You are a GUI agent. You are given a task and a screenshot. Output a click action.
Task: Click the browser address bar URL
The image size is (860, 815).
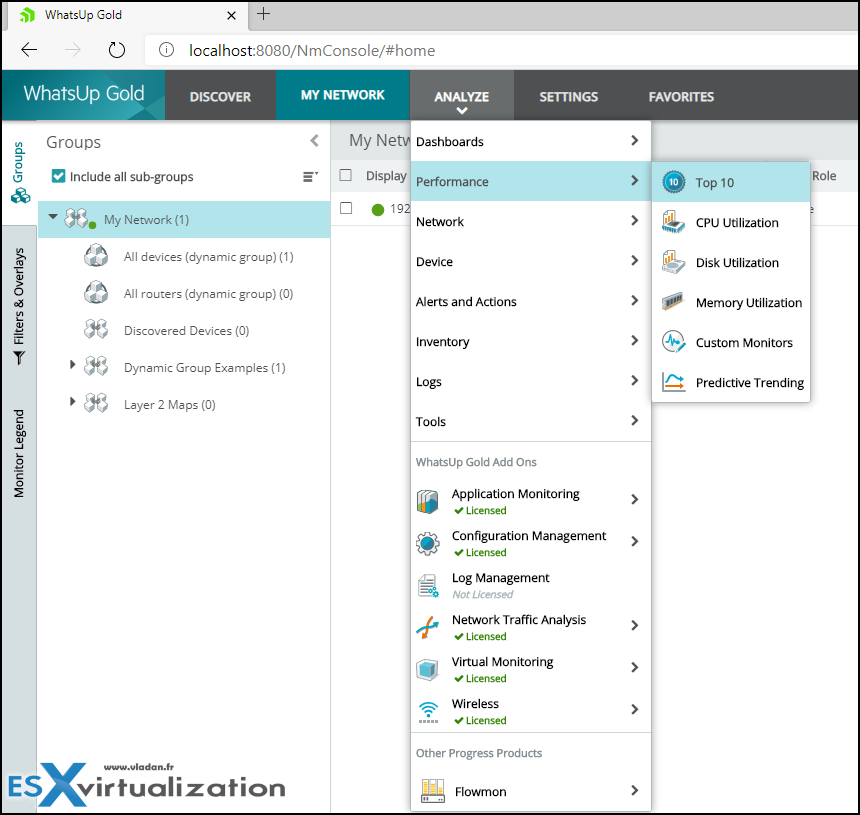tap(312, 50)
